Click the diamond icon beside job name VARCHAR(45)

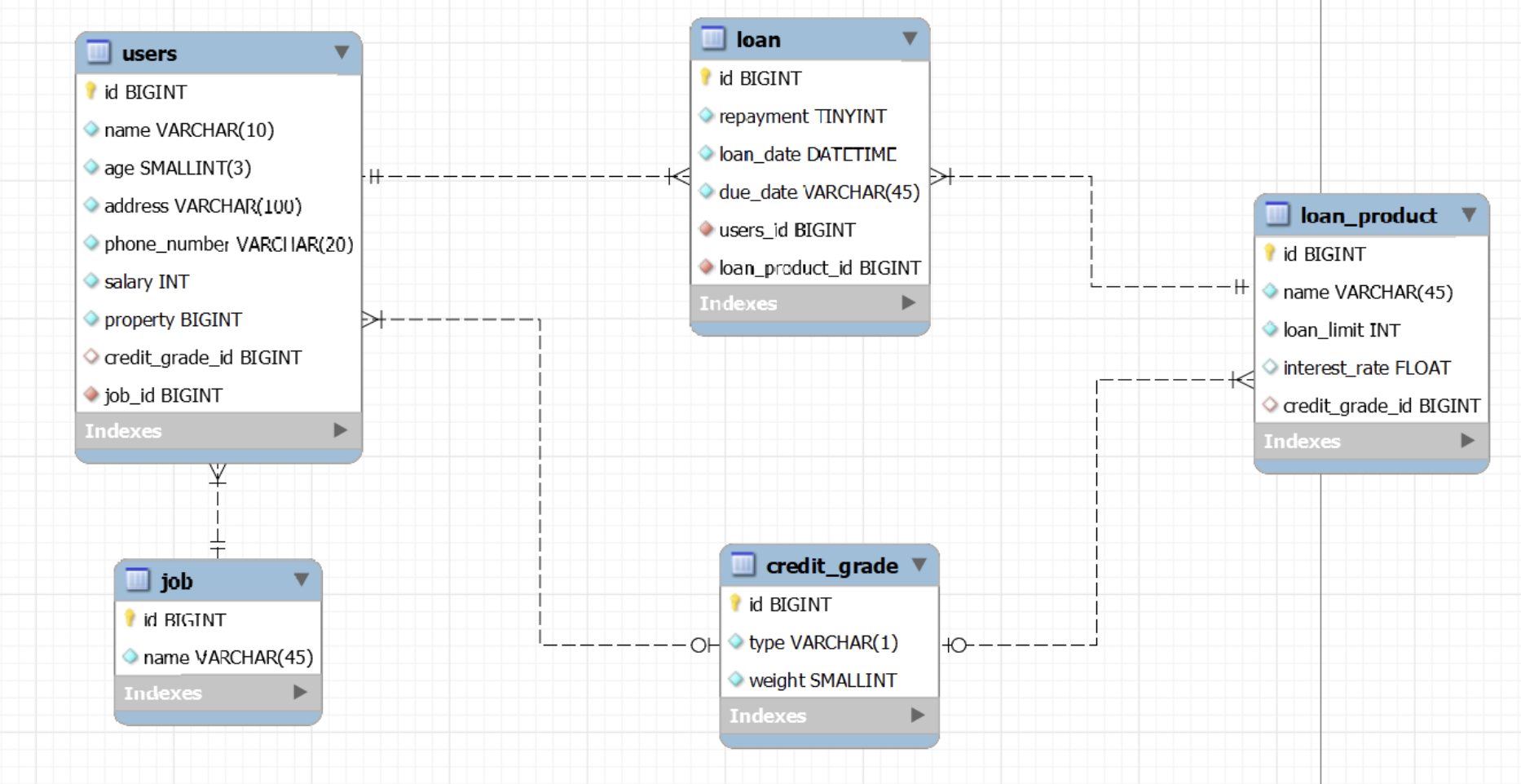coord(130,656)
